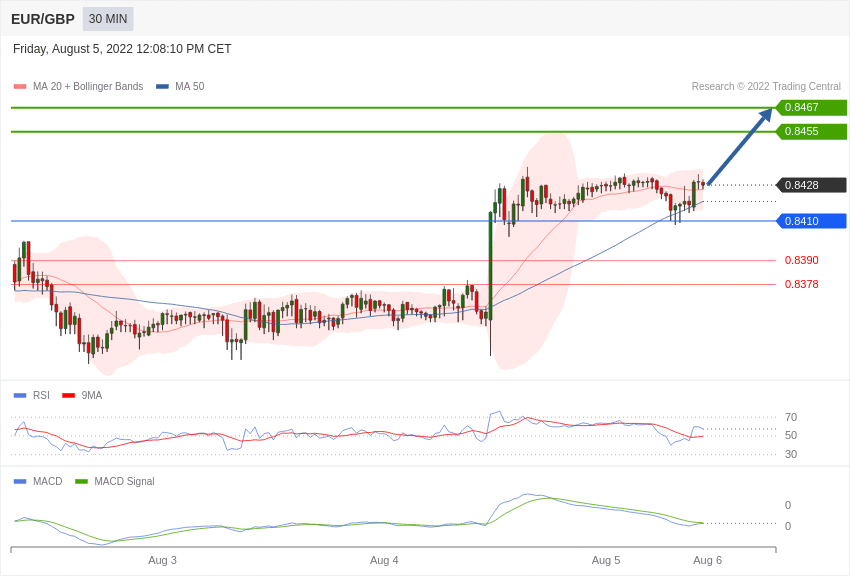Click the MA 50 blue legend swatch
The width and height of the screenshot is (850, 576).
click(162, 86)
